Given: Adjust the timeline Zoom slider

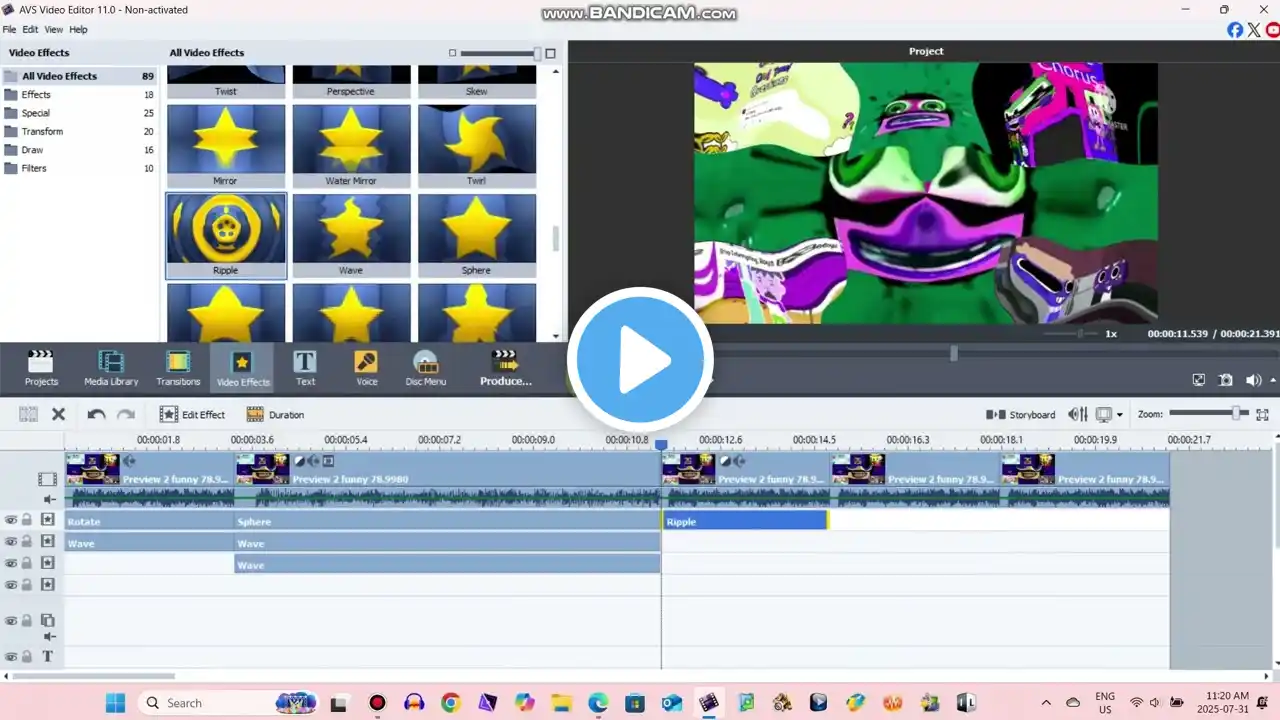Looking at the screenshot, I should (1208, 413).
